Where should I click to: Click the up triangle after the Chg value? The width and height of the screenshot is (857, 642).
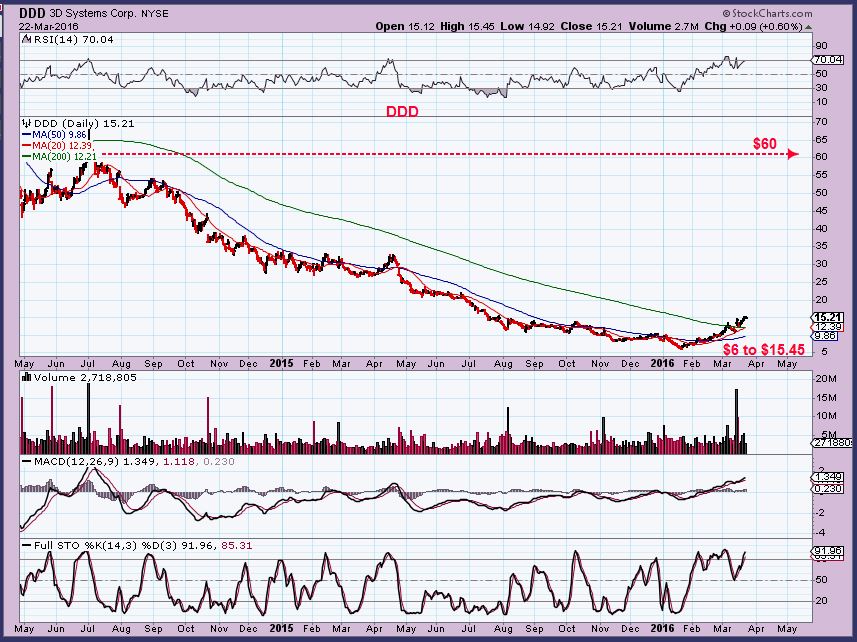point(808,27)
